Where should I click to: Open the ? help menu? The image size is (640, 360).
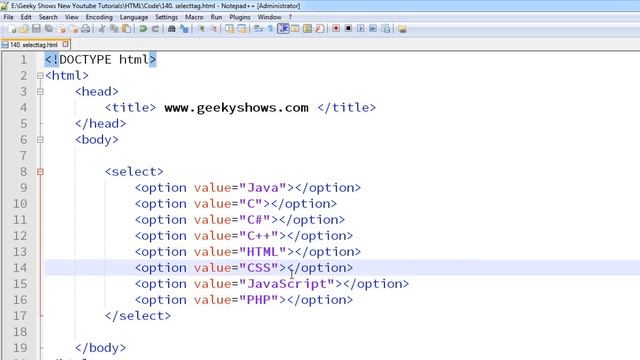click(290, 17)
